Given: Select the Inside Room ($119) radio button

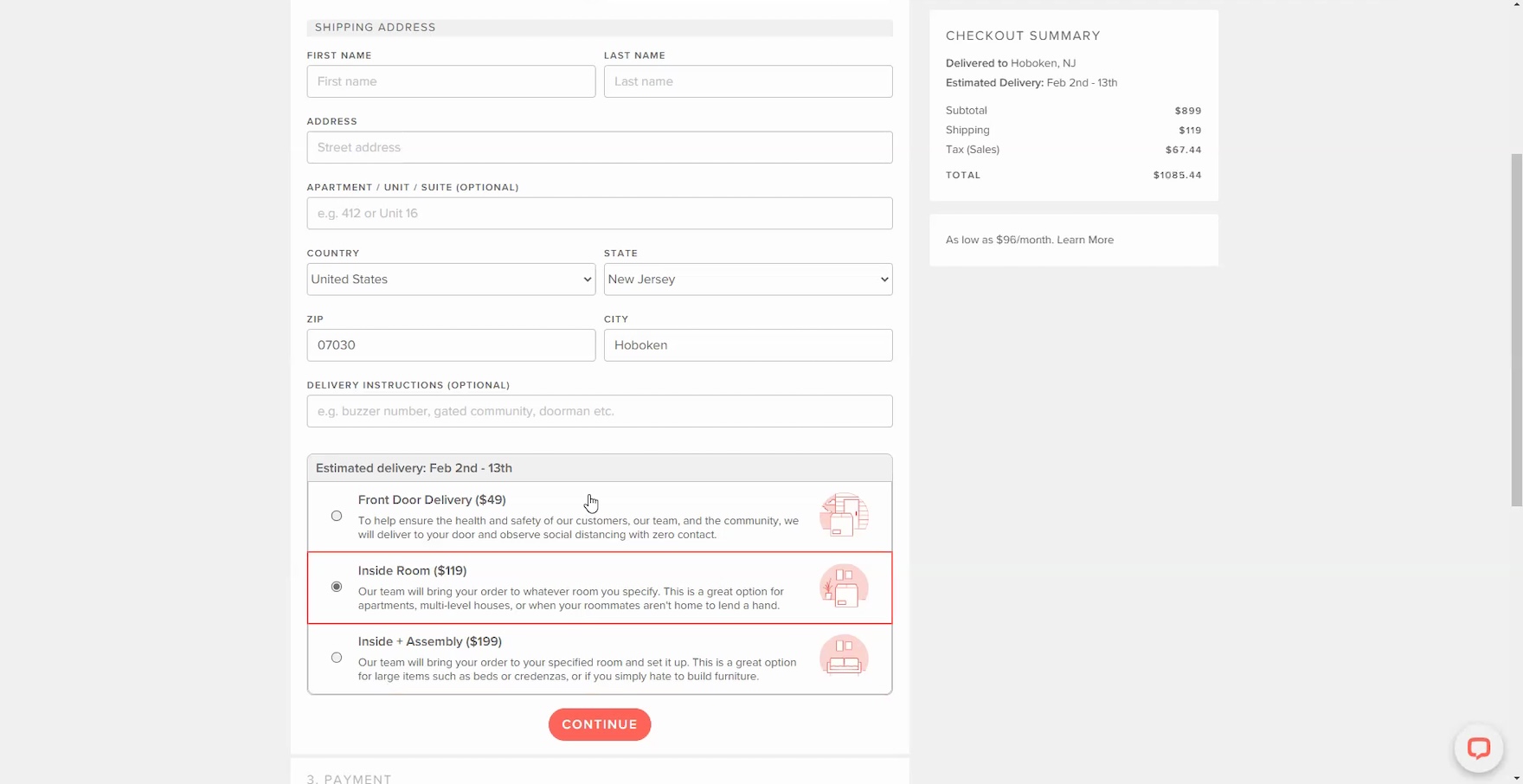Looking at the screenshot, I should (337, 587).
